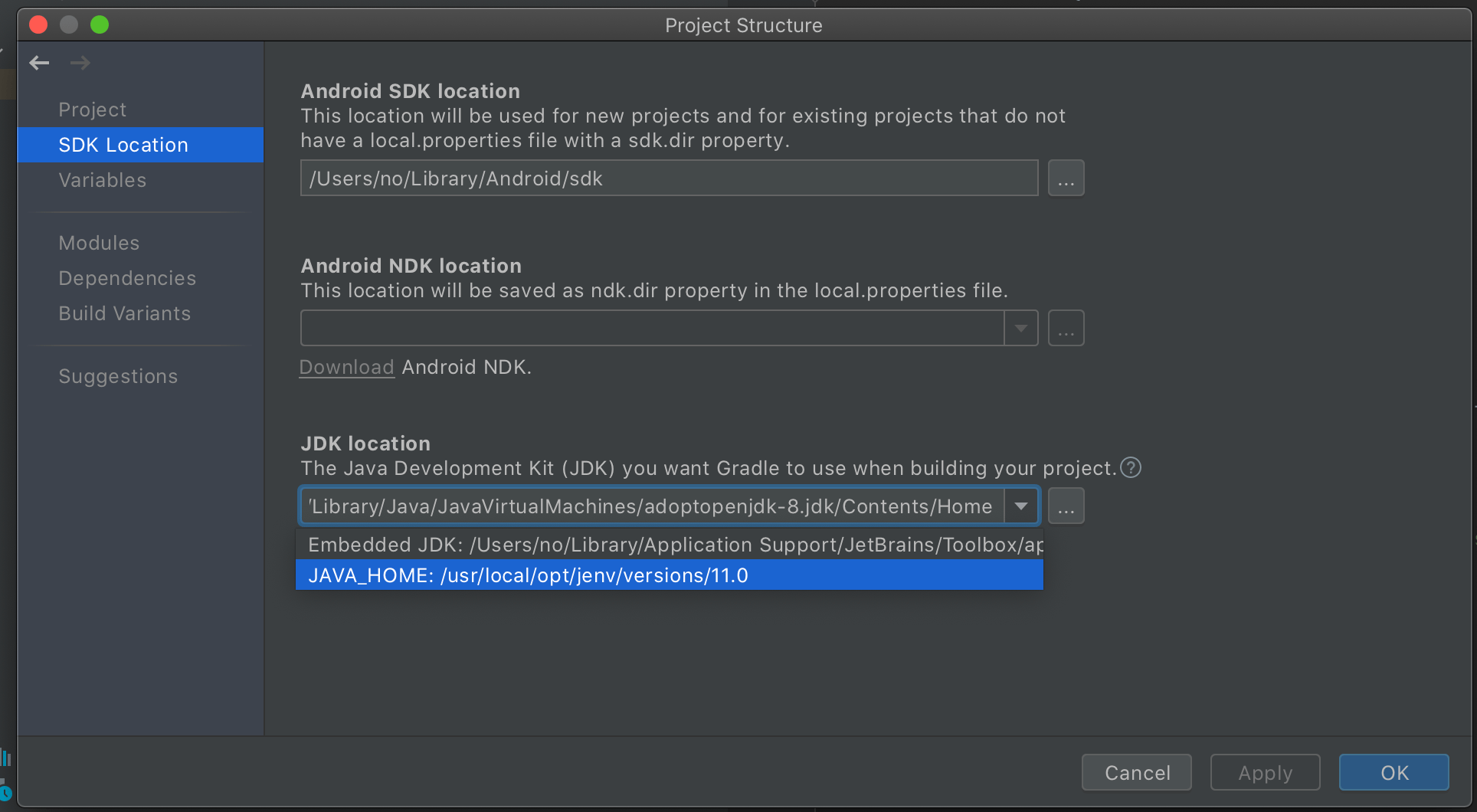The height and width of the screenshot is (812, 1477).
Task: Browse for Android SDK location folder
Action: pos(1066,178)
